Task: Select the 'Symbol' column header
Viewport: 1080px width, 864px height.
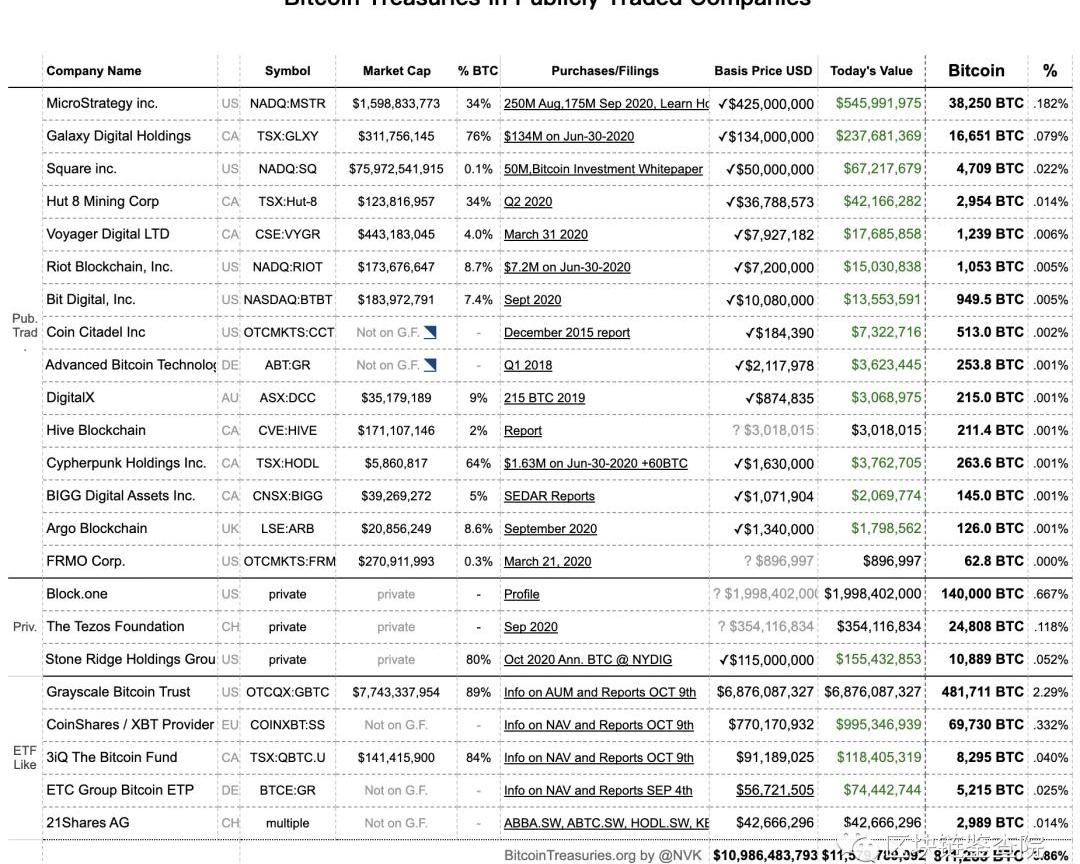Action: click(x=287, y=71)
